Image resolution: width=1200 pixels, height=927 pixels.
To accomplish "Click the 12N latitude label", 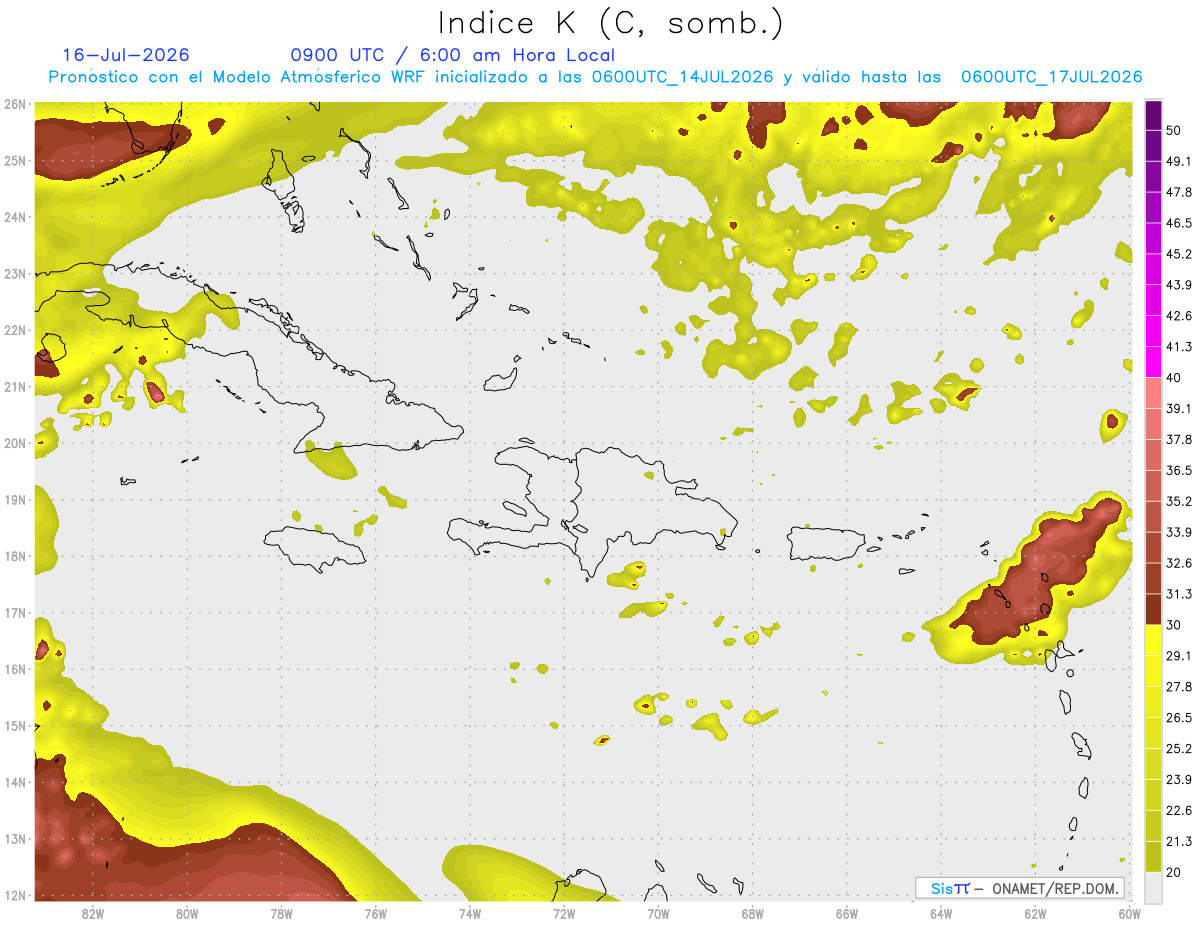I will pyautogui.click(x=15, y=895).
